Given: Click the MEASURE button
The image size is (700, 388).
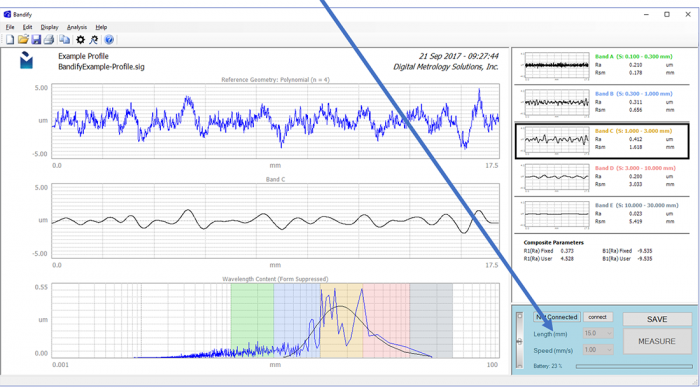Looking at the screenshot, I should (x=657, y=341).
